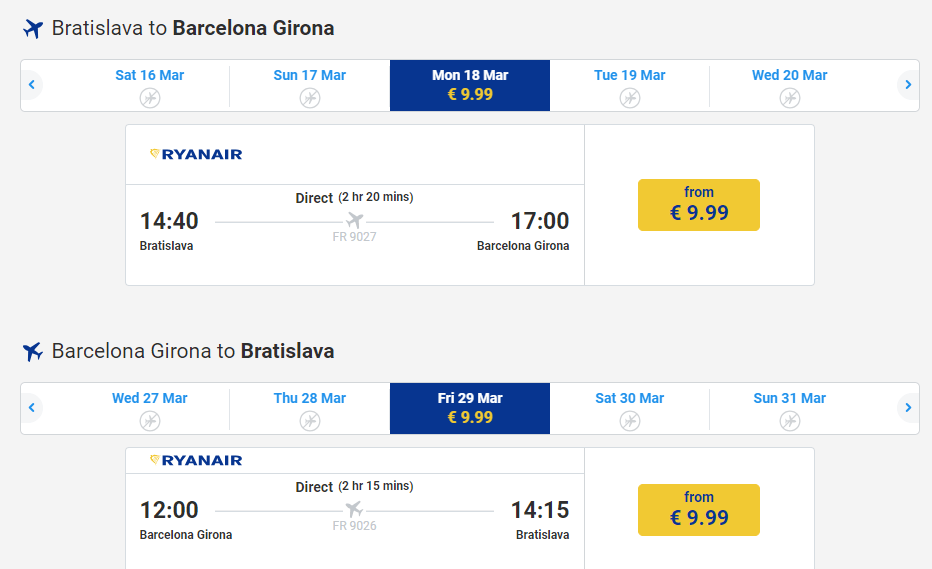Click the return flight airplane icon

(33, 352)
